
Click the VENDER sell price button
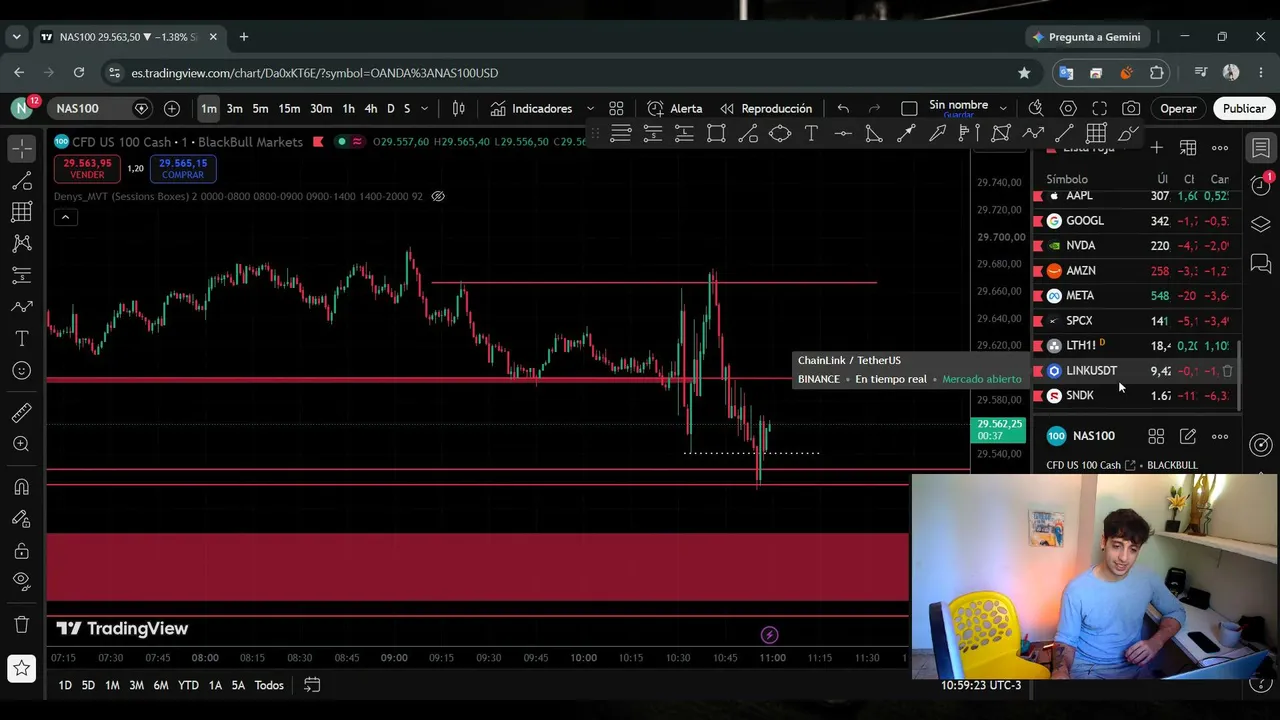coord(87,168)
